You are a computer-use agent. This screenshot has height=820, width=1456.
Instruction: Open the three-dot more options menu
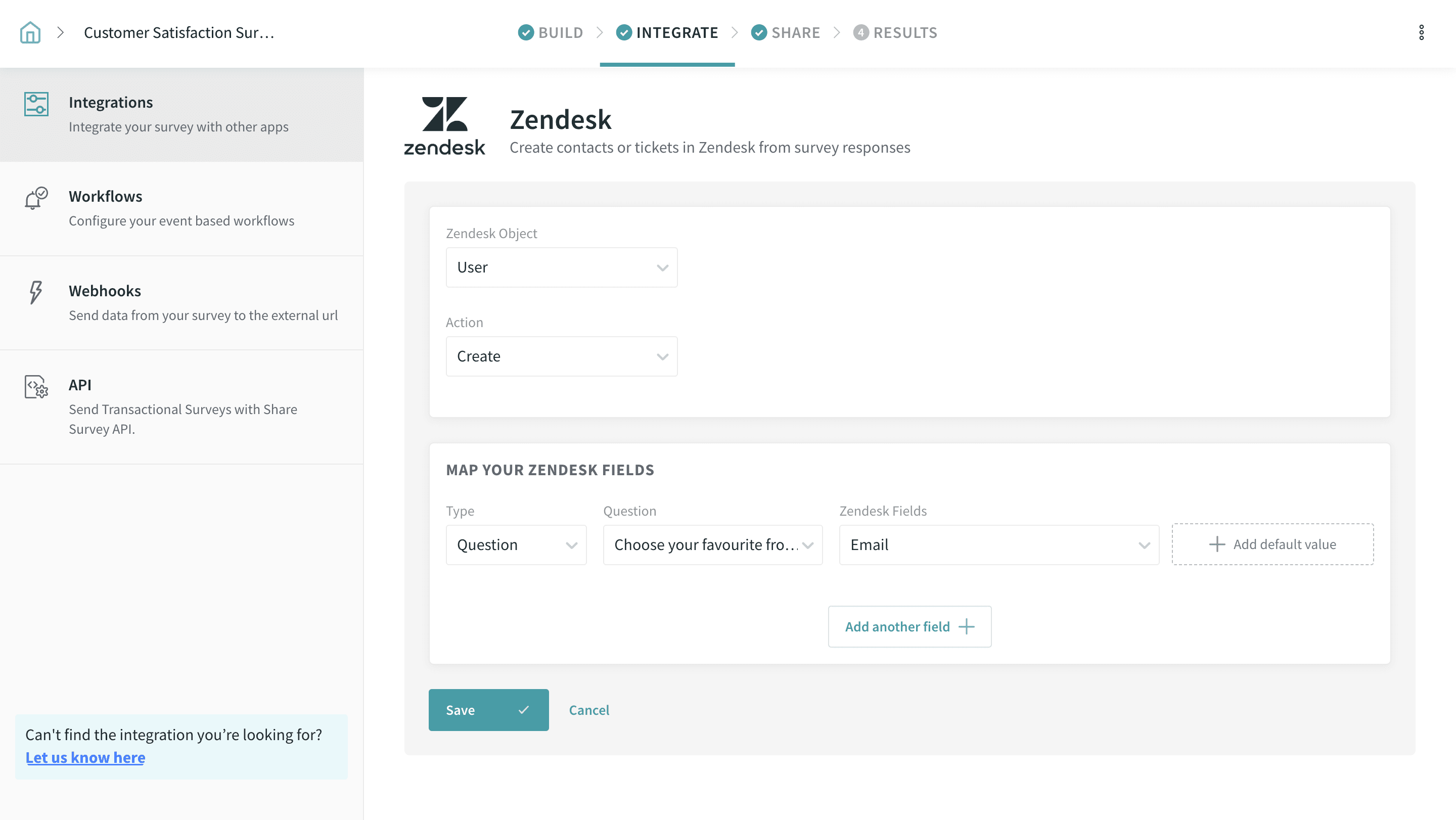(x=1421, y=32)
